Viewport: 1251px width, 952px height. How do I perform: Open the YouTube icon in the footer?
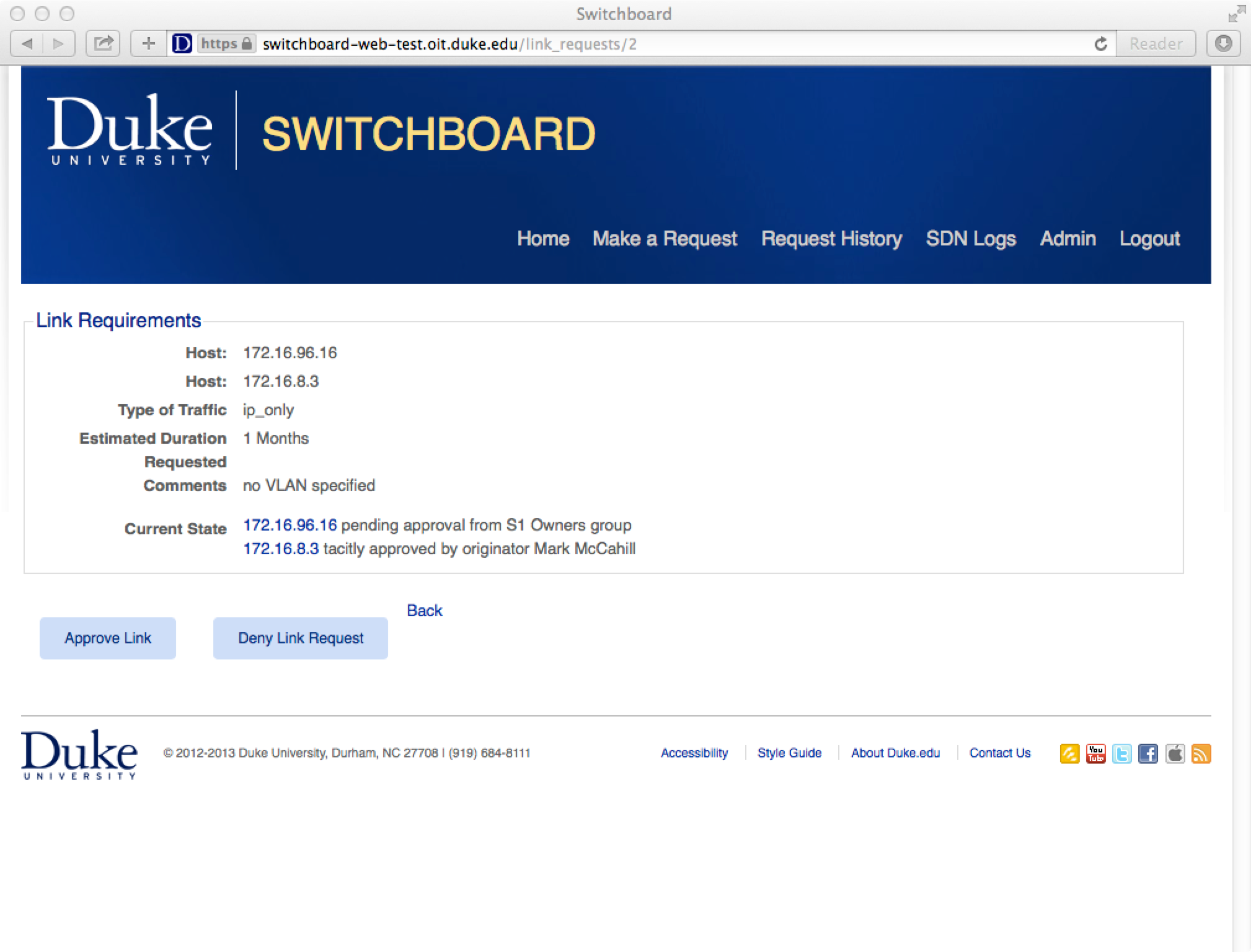[x=1095, y=754]
